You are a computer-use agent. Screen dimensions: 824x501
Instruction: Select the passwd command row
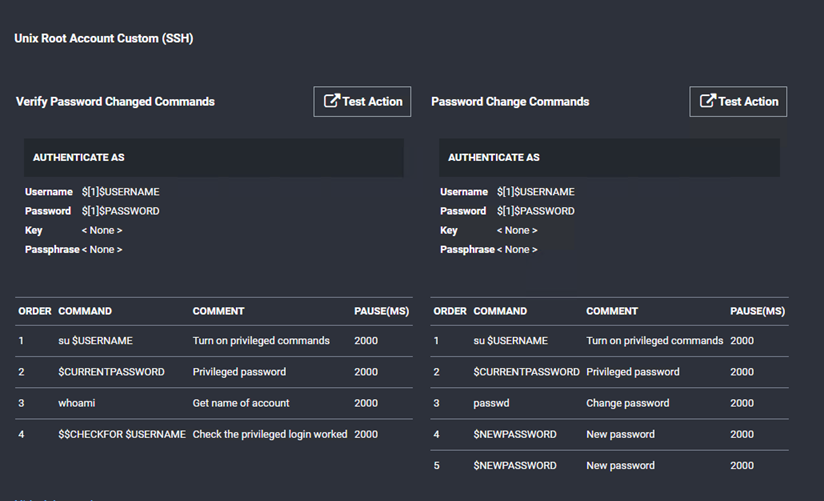pos(491,403)
